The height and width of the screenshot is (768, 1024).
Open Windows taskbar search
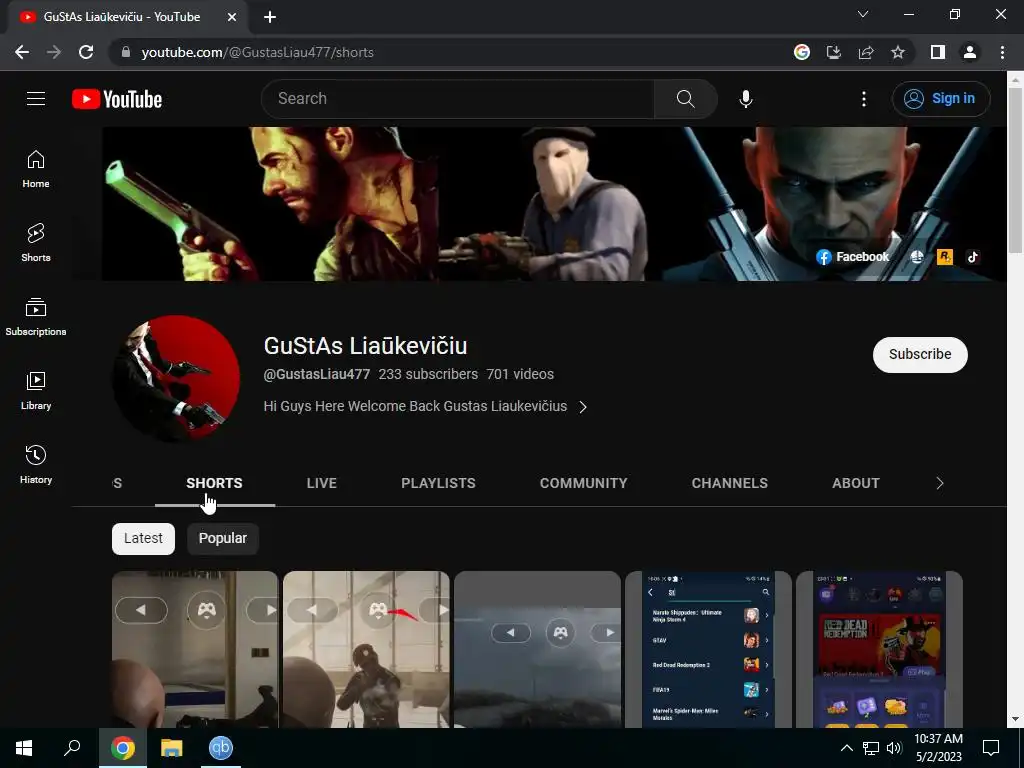tap(72, 748)
